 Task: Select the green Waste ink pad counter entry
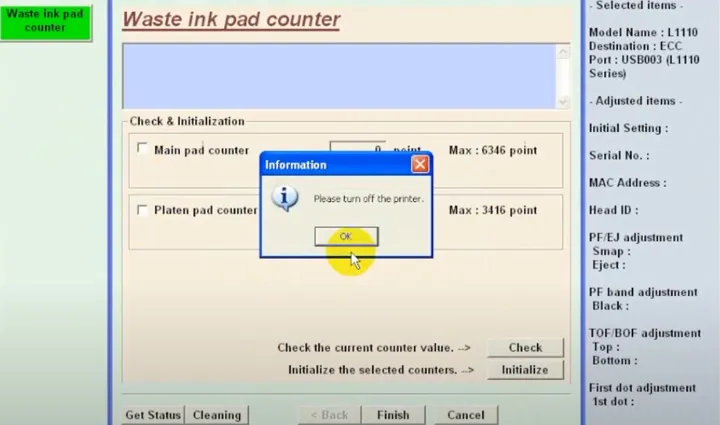[45, 22]
